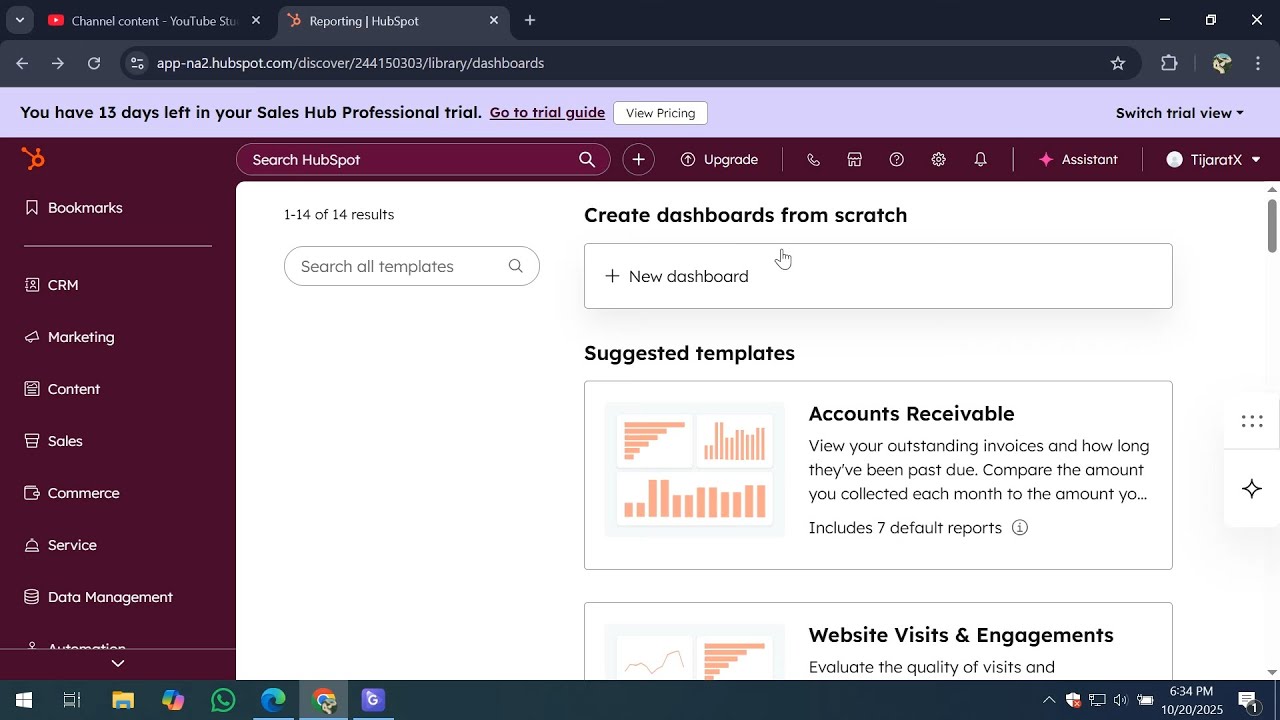Click the Search all templates field
Screen dimensions: 1280x720
point(412,266)
